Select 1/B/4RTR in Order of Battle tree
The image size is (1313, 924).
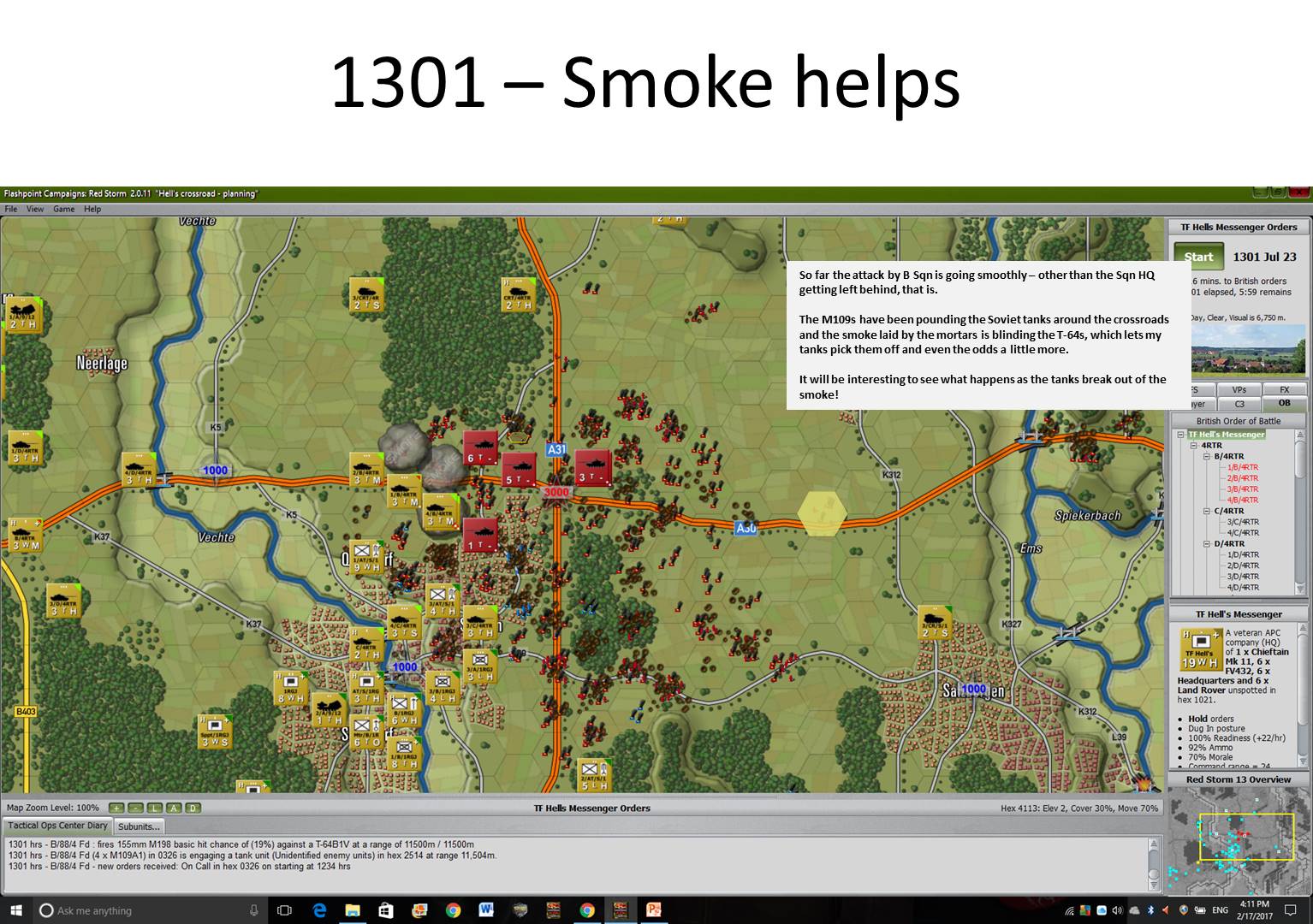(x=1243, y=467)
